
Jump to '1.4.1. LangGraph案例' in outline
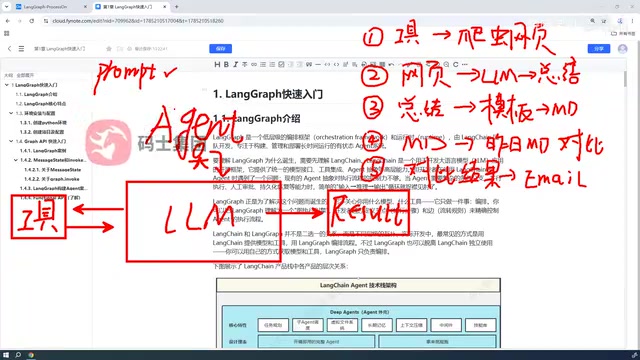pos(43,151)
